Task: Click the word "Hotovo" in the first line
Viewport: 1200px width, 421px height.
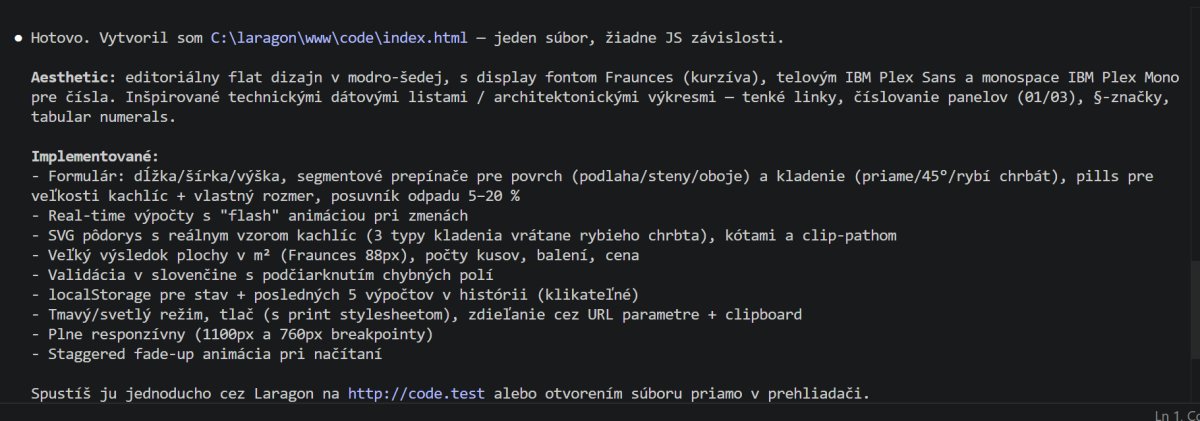Action: (x=56, y=38)
